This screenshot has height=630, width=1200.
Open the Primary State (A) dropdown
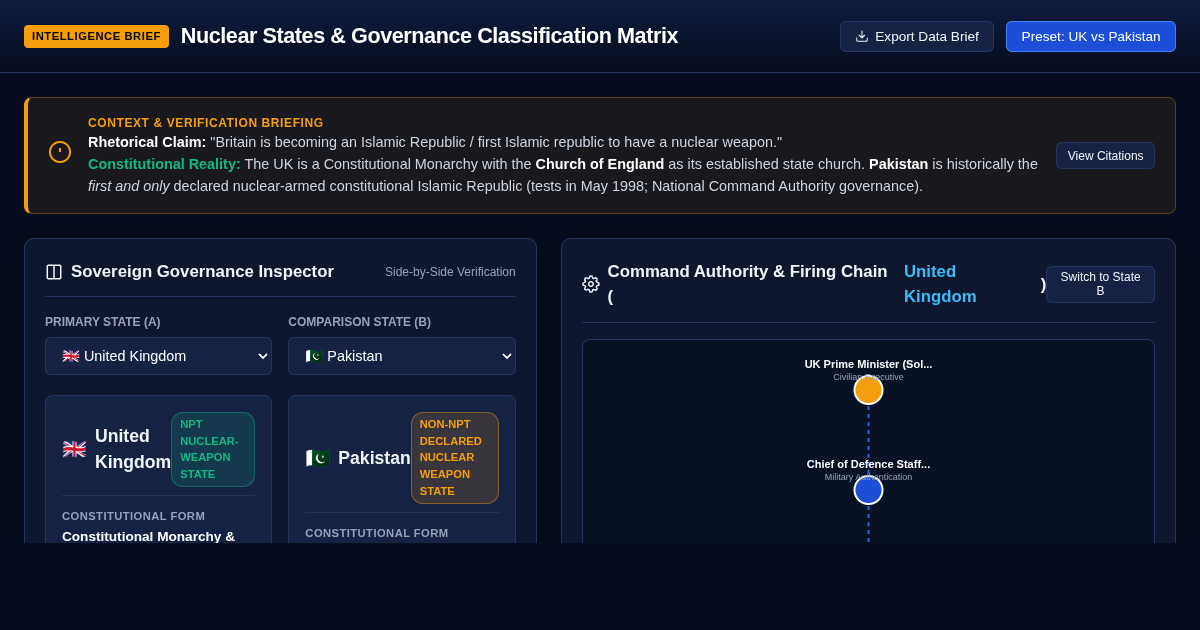158,356
